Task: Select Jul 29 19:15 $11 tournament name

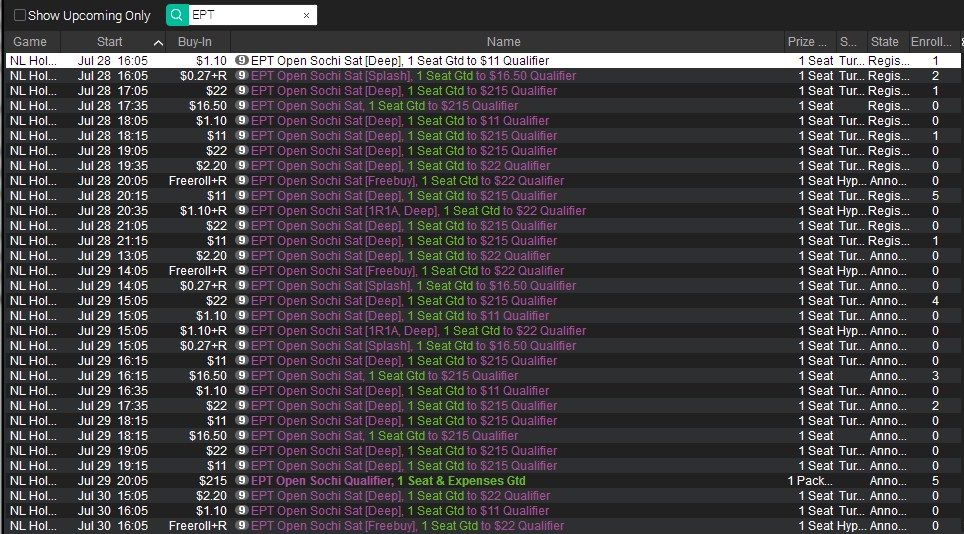Action: [x=404, y=466]
